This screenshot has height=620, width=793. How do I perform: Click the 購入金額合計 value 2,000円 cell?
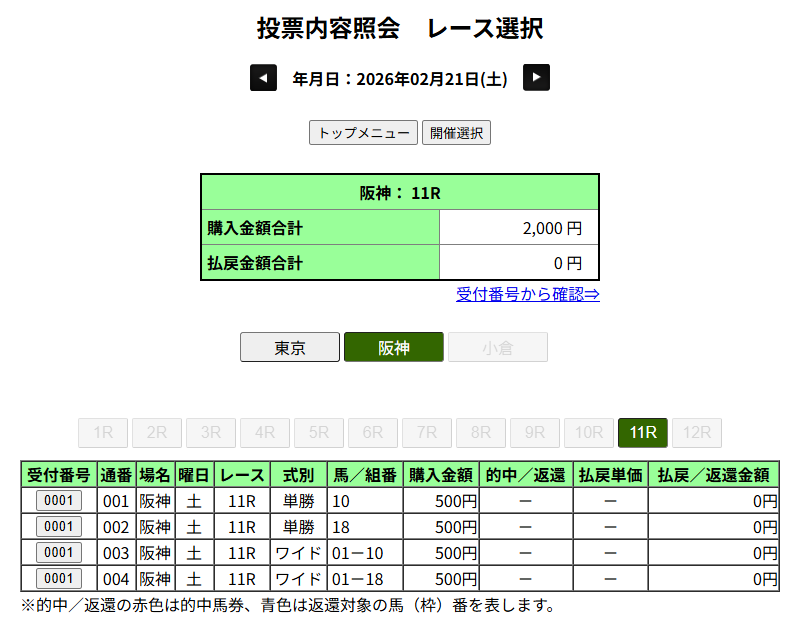pyautogui.click(x=518, y=228)
